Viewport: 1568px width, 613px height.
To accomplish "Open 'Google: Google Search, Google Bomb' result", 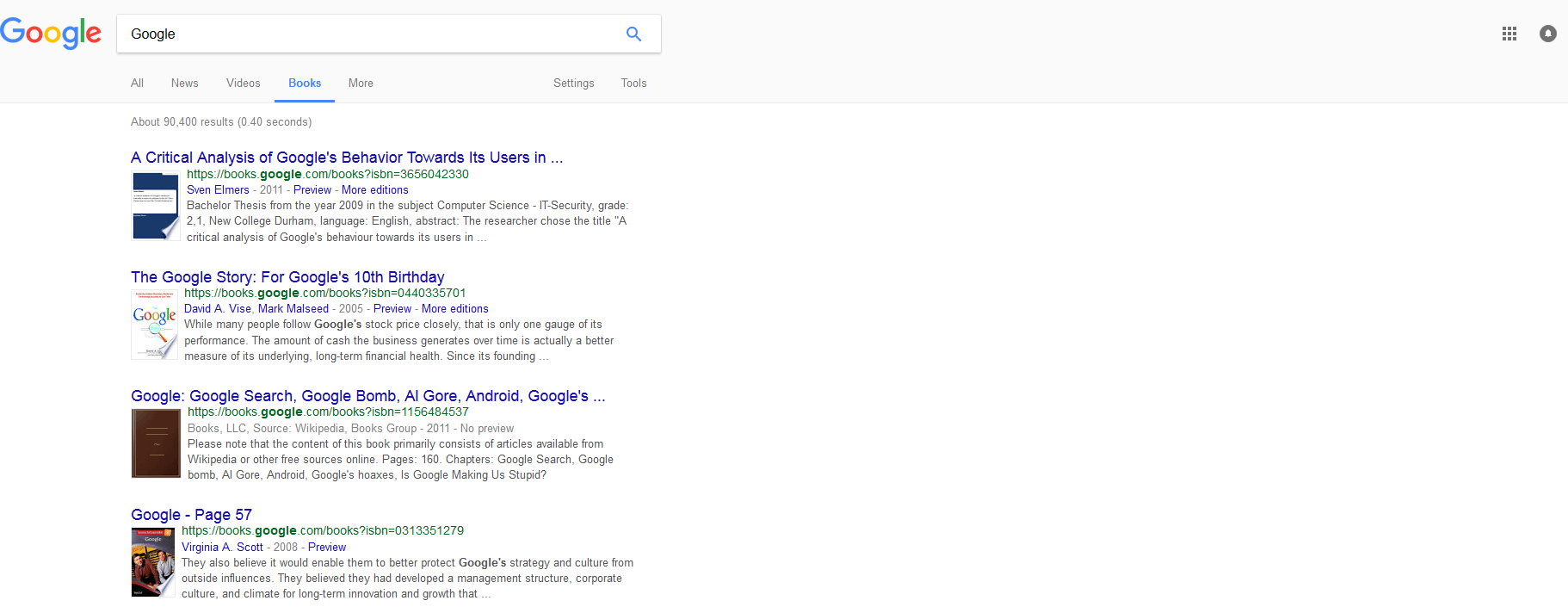I will (x=368, y=396).
